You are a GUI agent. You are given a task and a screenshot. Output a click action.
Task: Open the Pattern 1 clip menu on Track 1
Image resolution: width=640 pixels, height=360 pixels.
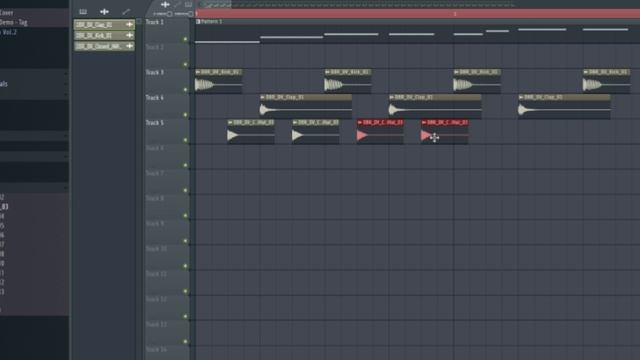tap(198, 22)
